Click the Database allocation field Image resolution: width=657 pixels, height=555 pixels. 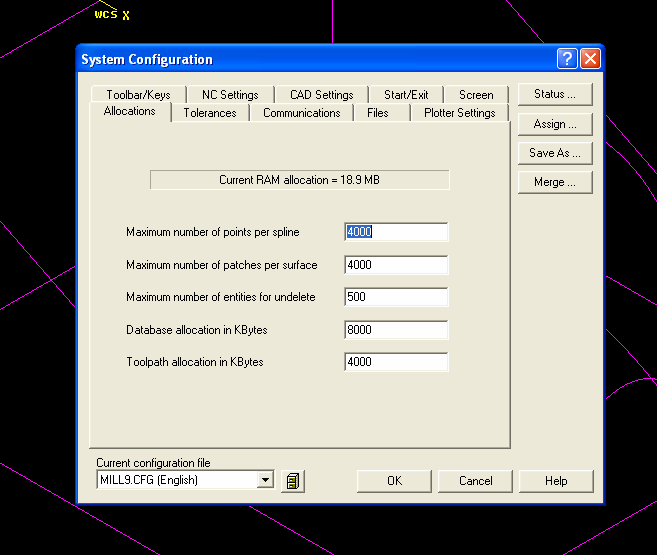coord(396,330)
